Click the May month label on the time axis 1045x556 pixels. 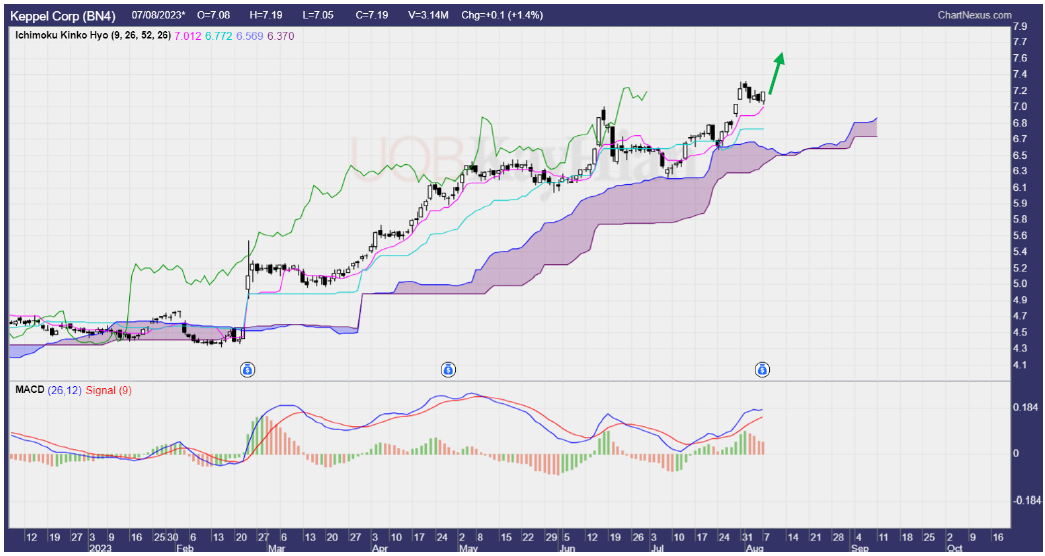[x=469, y=548]
